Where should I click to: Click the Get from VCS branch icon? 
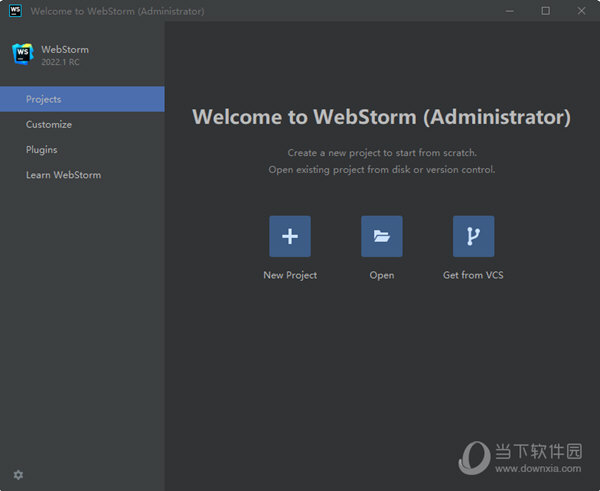pyautogui.click(x=473, y=236)
